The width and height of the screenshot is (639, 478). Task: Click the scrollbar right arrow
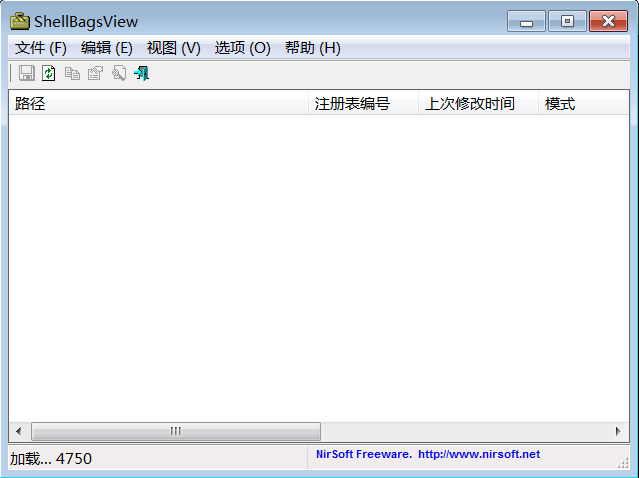click(x=618, y=431)
